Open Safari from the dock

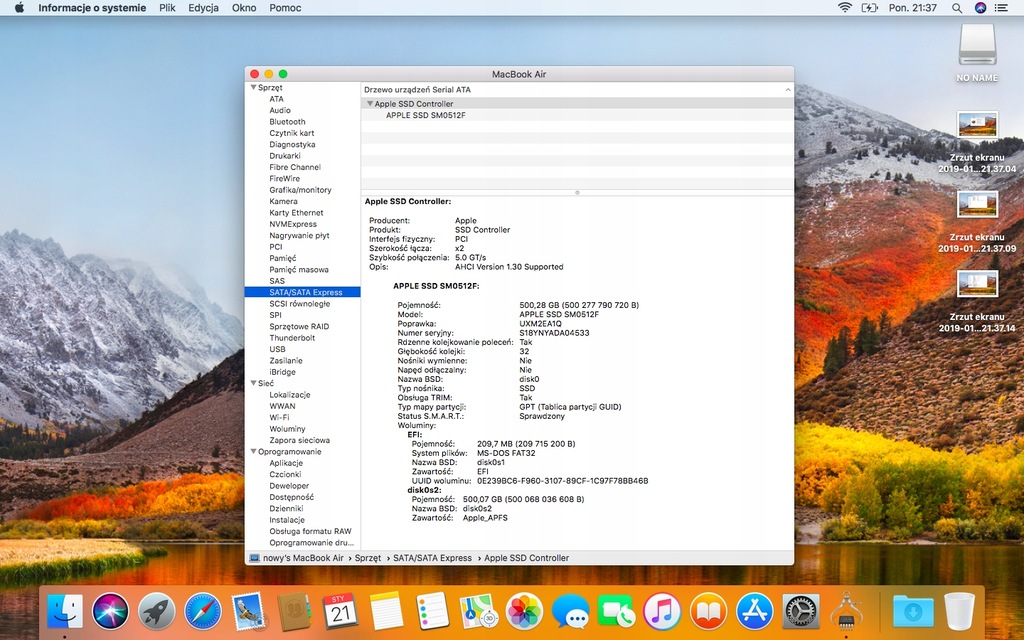[202, 611]
